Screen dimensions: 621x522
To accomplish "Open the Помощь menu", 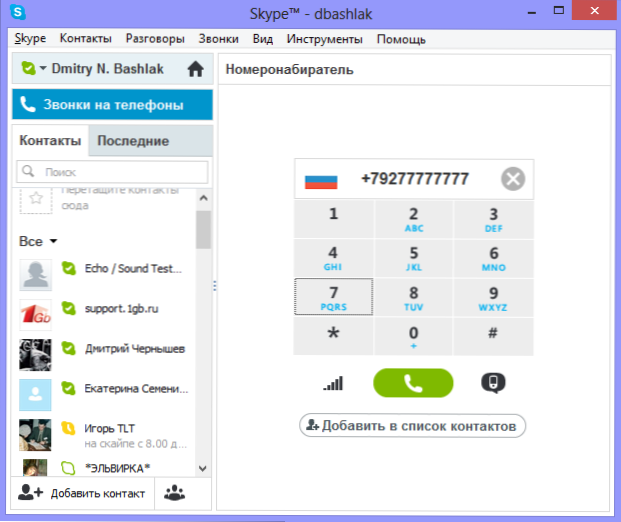I will click(401, 39).
